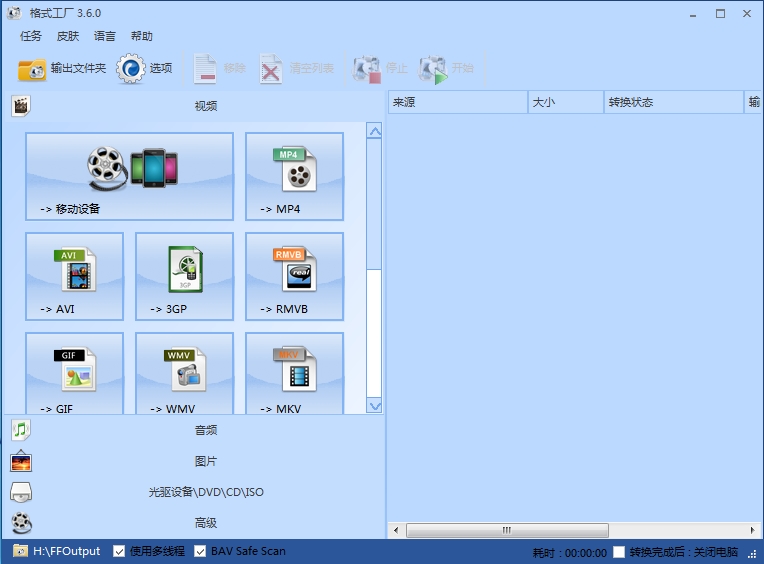Screen dimensions: 764x564
Task: Toggle the 使用多线程 checkbox
Action: (x=120, y=551)
